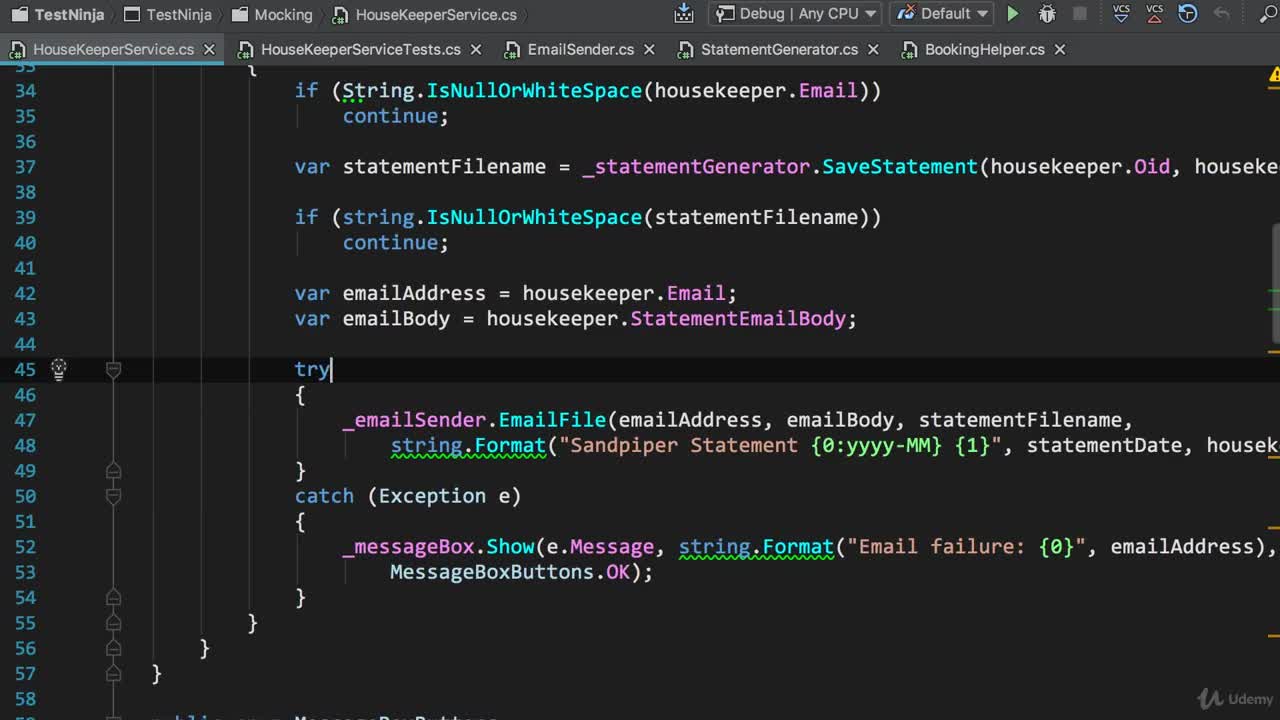Click 'continue' on line 35
Image resolution: width=1280 pixels, height=720 pixels.
tap(390, 116)
